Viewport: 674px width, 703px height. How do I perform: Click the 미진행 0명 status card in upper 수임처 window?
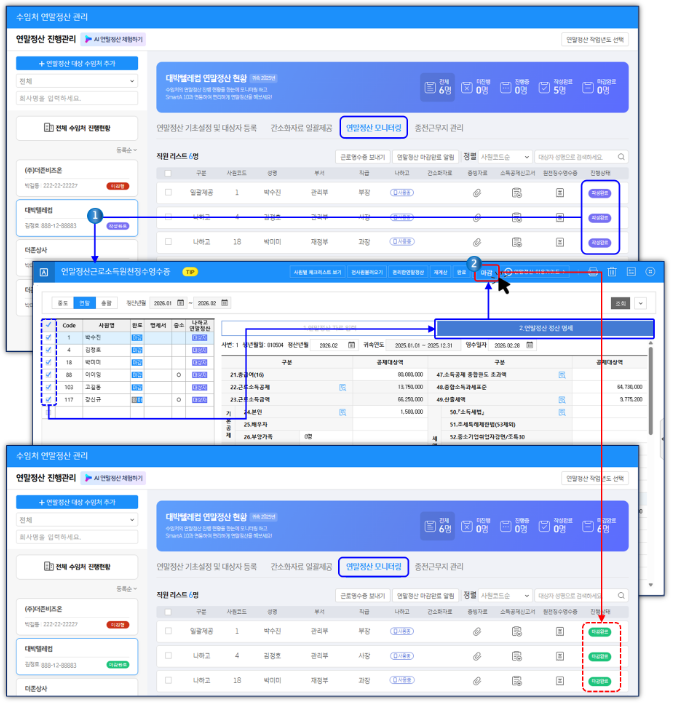476,87
